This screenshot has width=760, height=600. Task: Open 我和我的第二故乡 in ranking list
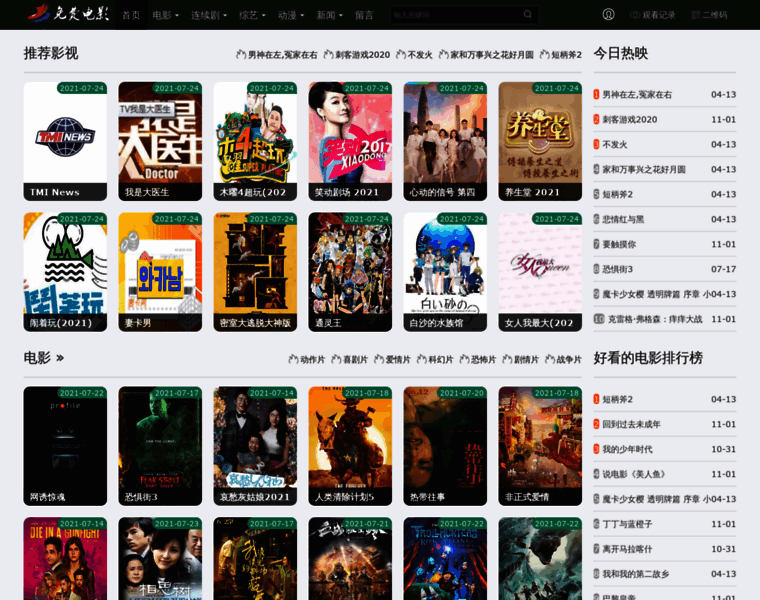[635, 574]
